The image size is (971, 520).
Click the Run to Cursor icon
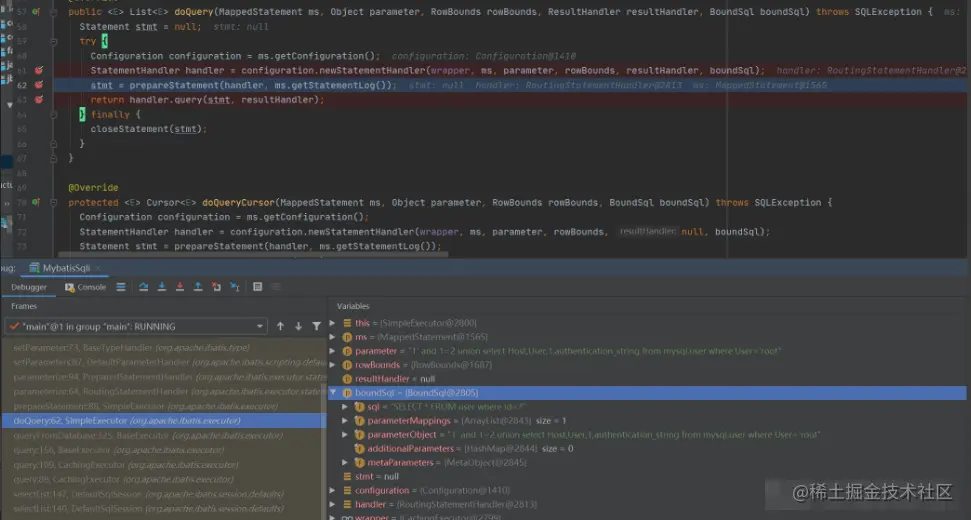tap(235, 287)
